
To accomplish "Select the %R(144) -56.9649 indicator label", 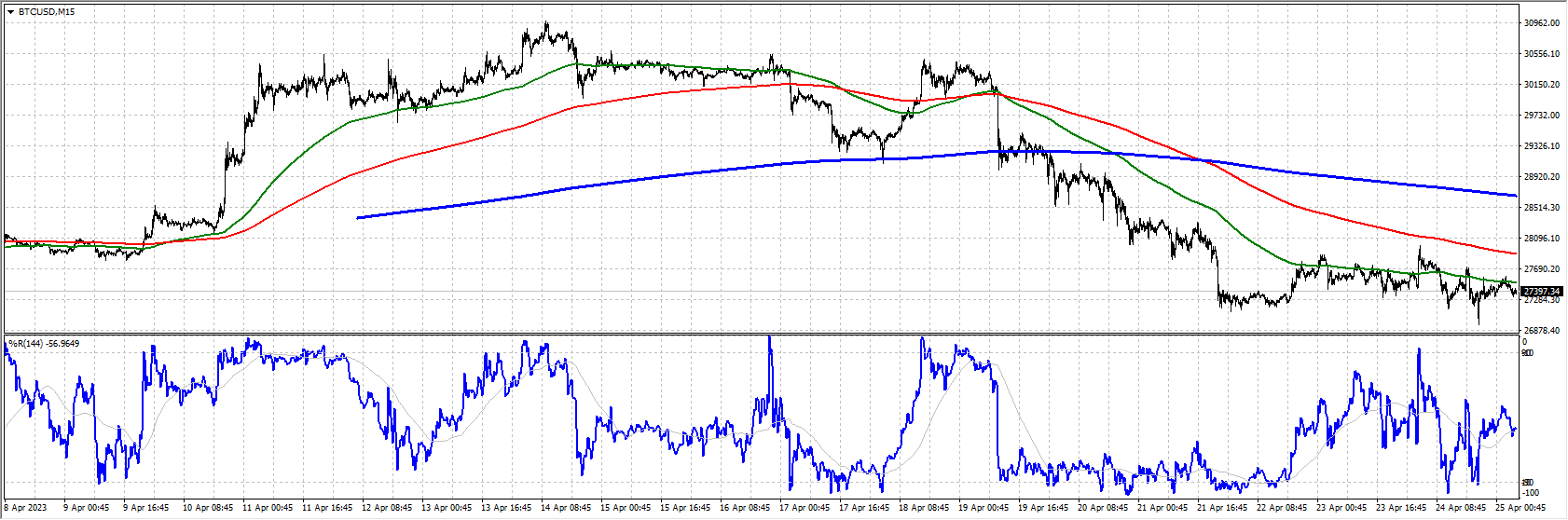I will click(x=44, y=343).
